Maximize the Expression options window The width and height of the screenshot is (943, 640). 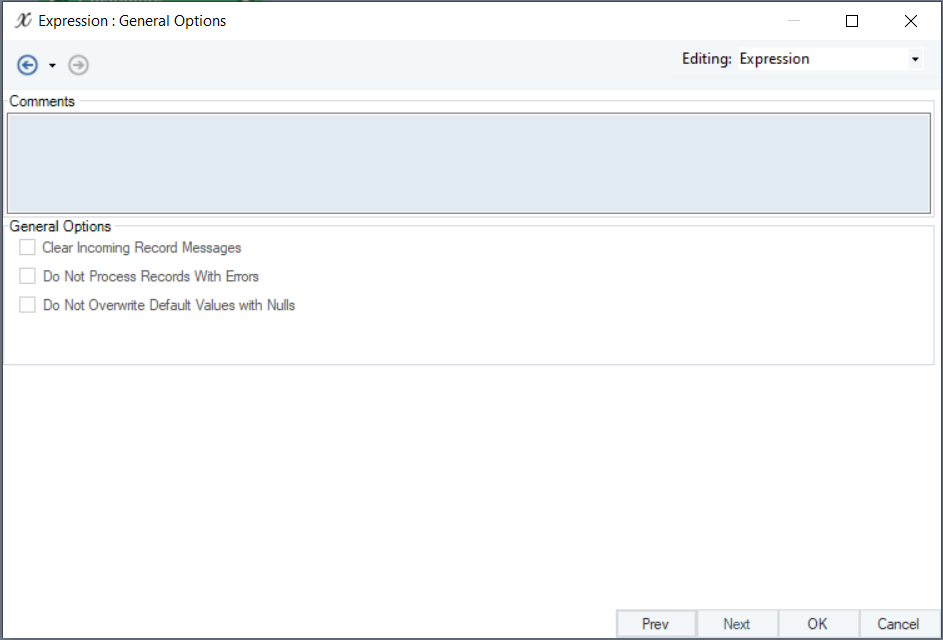point(852,21)
